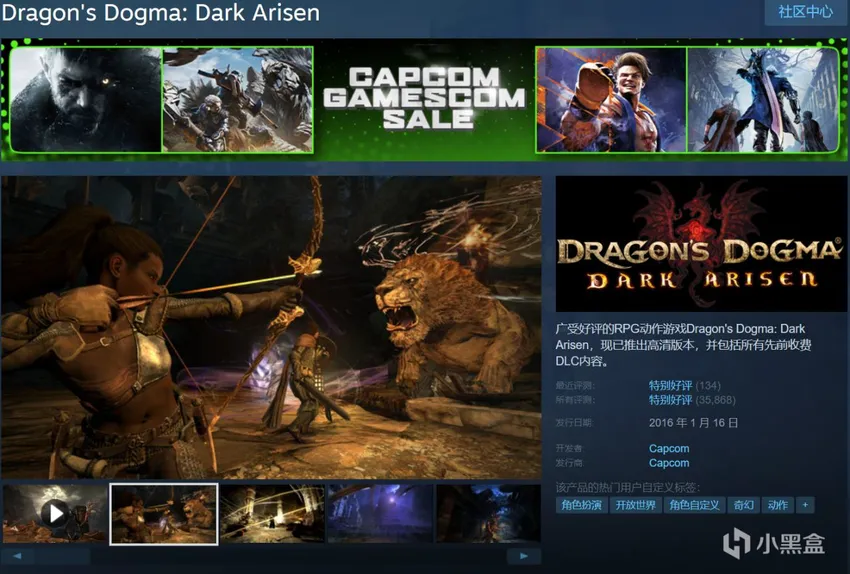Select the 奇幻 tag
The width and height of the screenshot is (850, 574).
click(743, 505)
